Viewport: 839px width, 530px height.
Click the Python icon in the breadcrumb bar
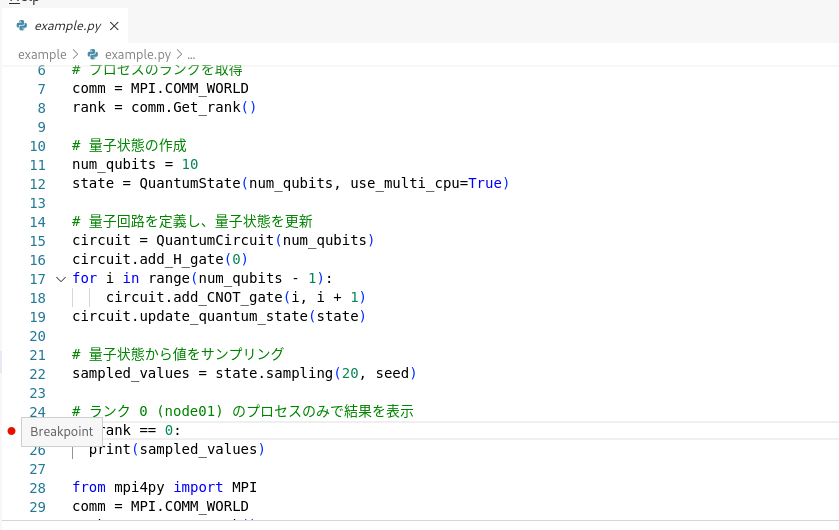(x=93, y=54)
